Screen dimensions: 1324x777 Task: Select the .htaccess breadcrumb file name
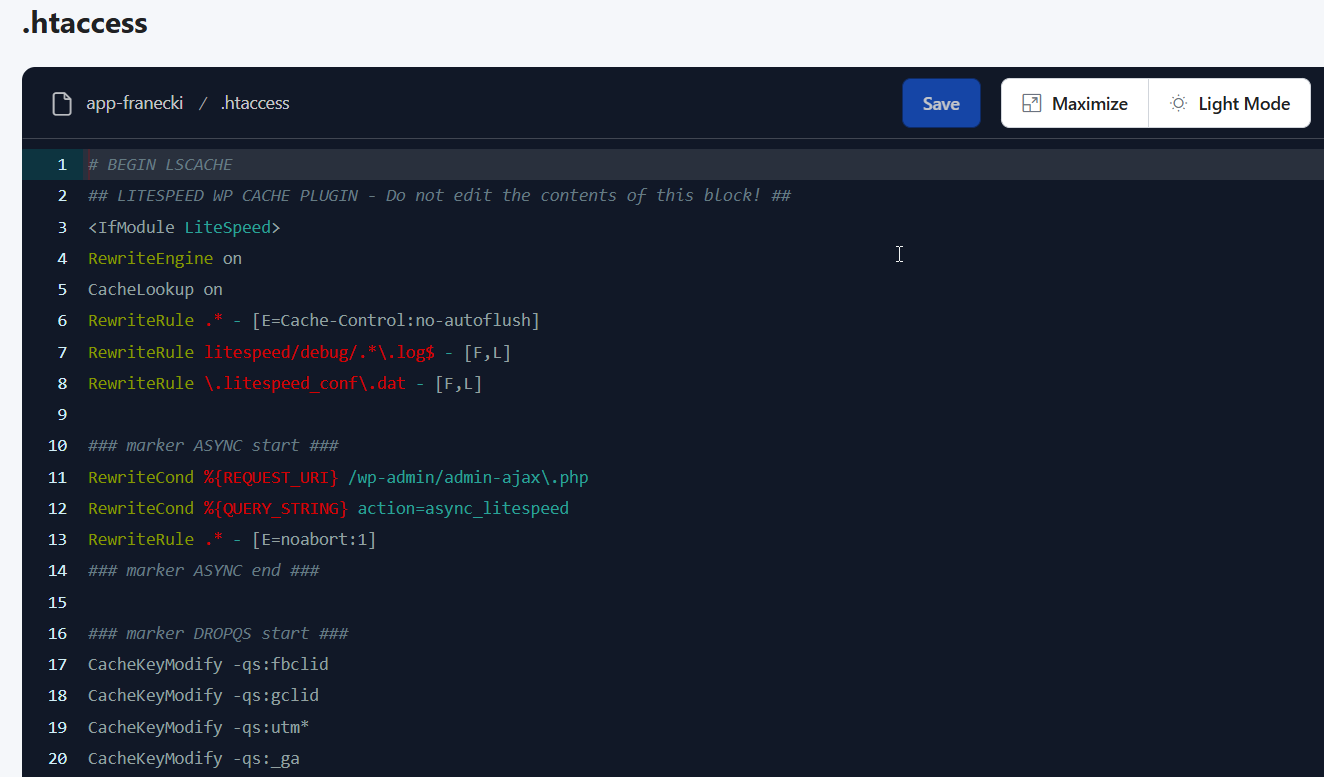coord(255,103)
